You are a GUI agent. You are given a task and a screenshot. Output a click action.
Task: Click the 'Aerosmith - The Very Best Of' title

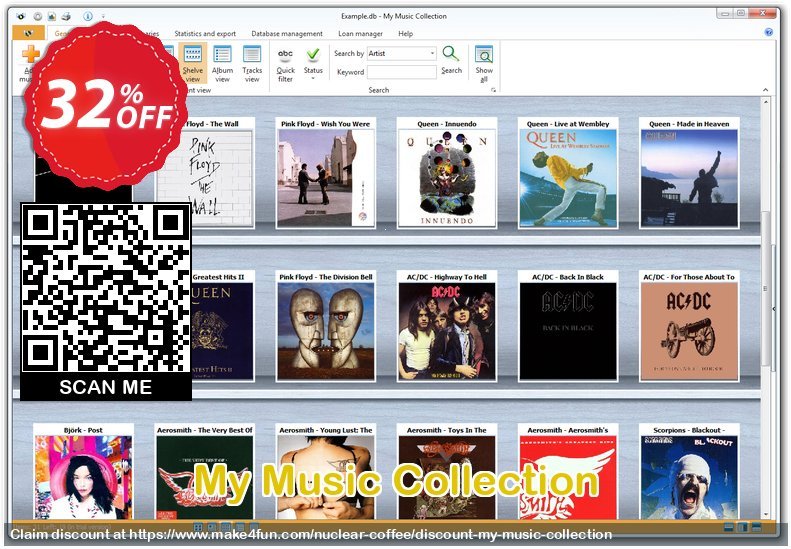coord(204,430)
